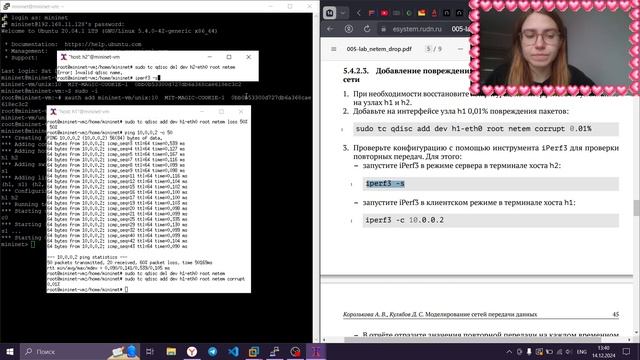Viewport: 640px width, 360px height.
Task: Click the ping statistics line in the h1 terminal
Action: [87, 257]
